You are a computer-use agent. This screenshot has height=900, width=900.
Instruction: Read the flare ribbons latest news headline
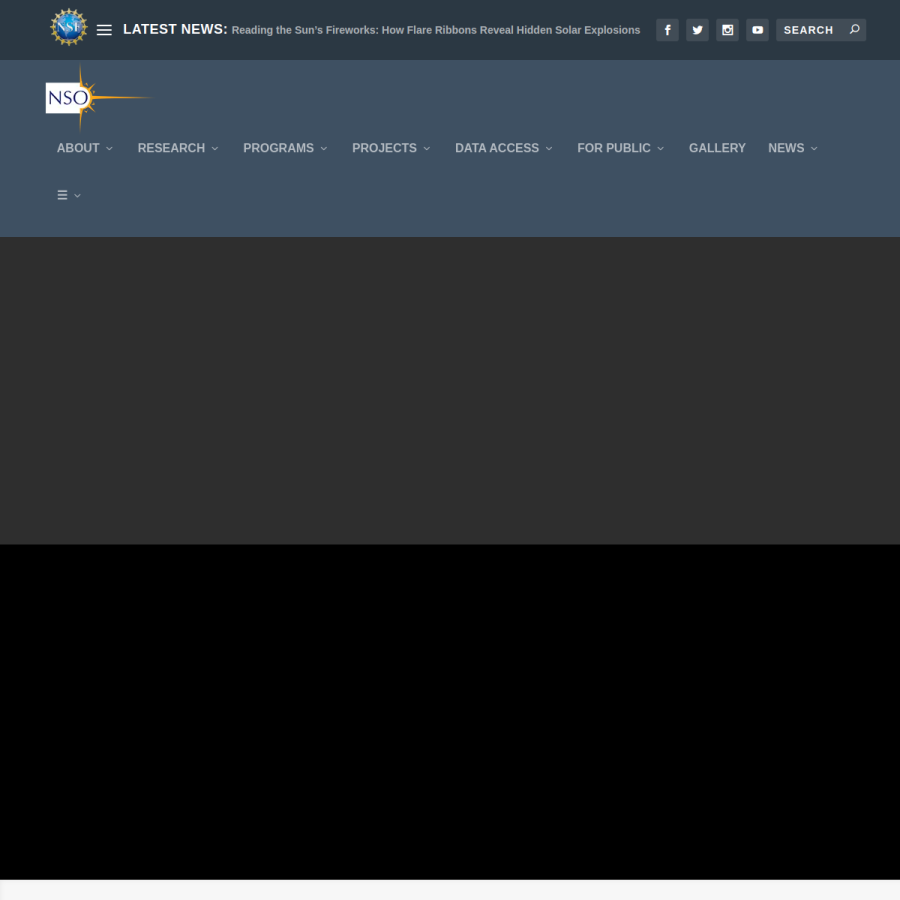click(436, 30)
